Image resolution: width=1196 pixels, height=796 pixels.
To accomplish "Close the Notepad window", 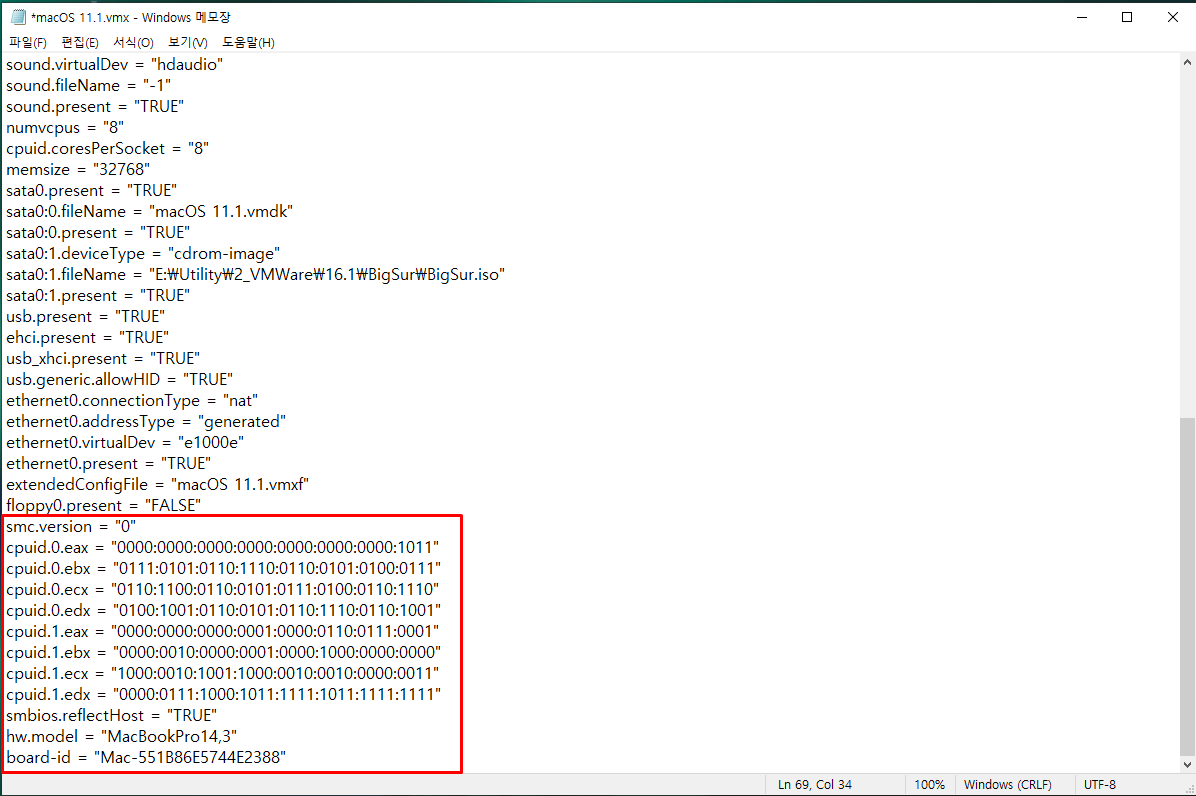I will (1172, 17).
